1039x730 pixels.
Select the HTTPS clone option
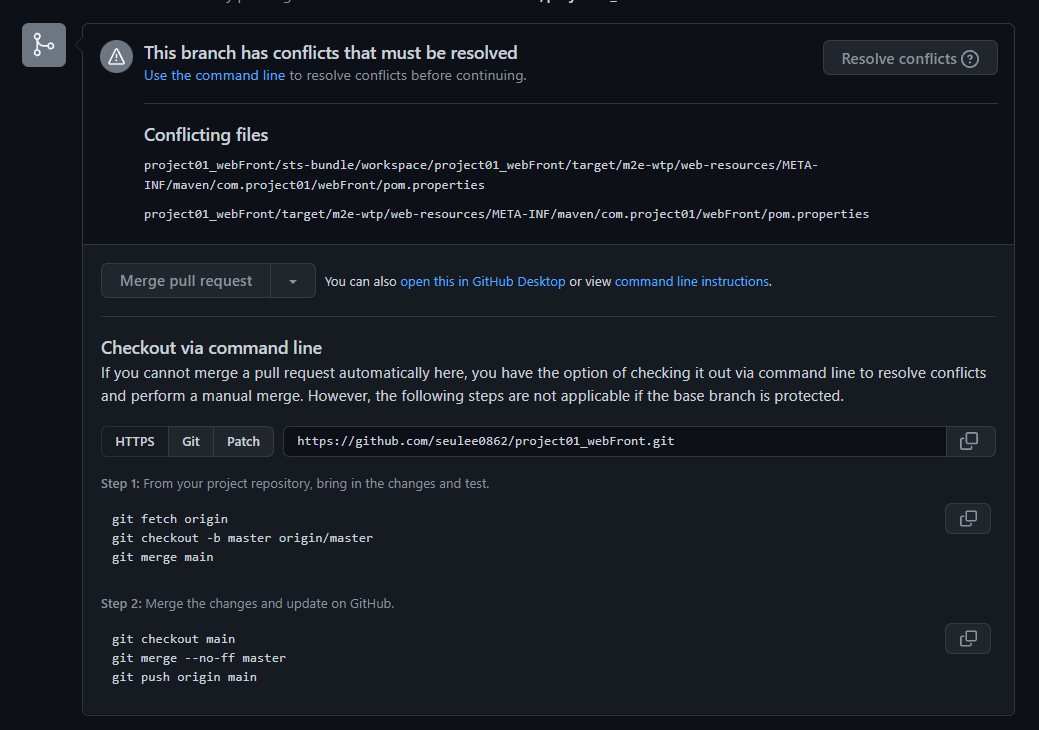tap(135, 442)
